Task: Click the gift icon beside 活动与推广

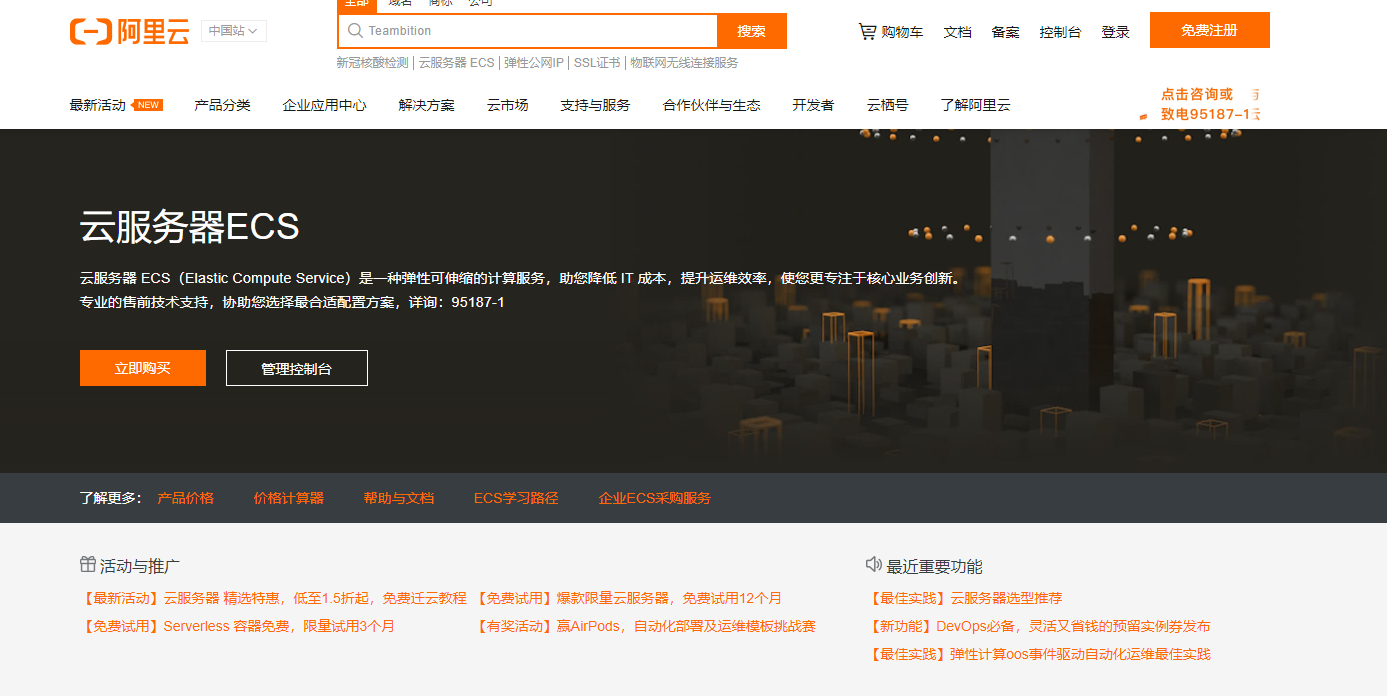Action: (x=88, y=564)
